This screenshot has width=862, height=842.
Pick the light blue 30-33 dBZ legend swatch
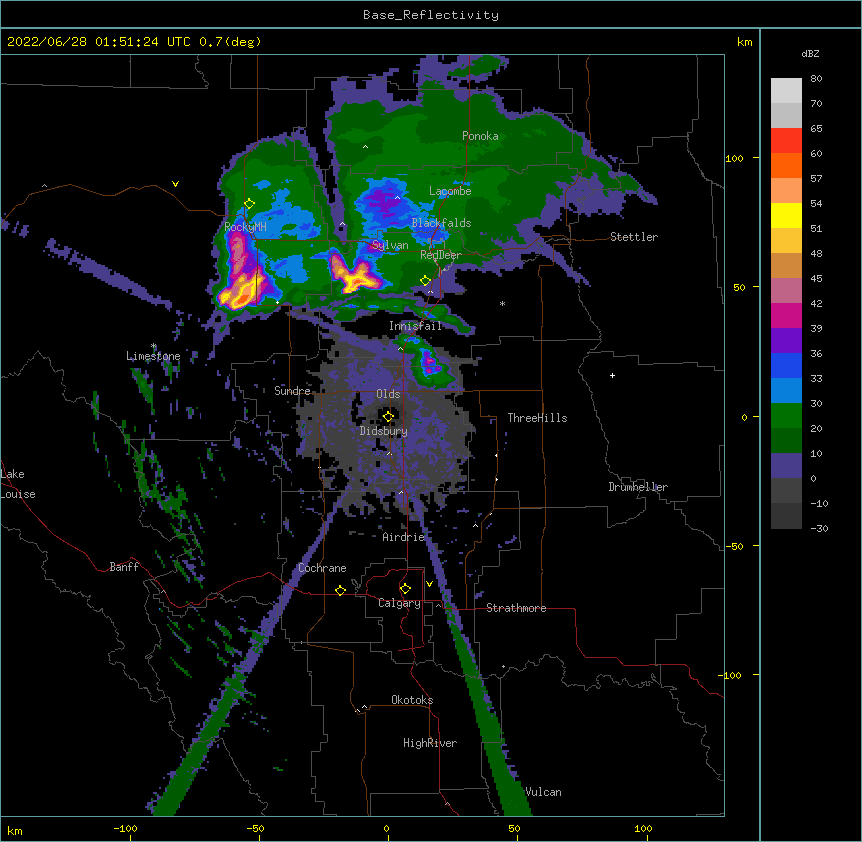786,391
